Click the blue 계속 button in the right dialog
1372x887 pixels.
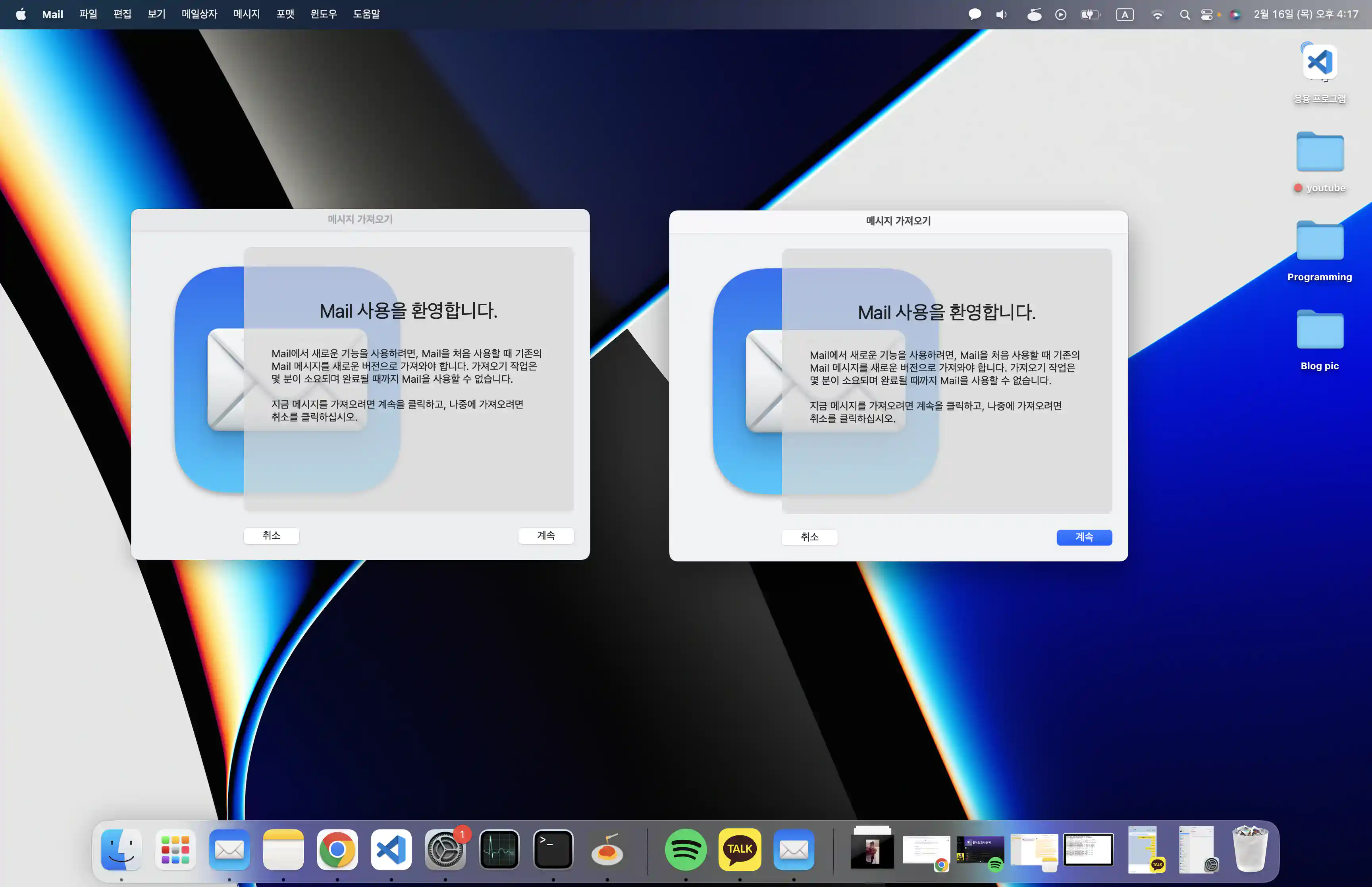tap(1083, 537)
